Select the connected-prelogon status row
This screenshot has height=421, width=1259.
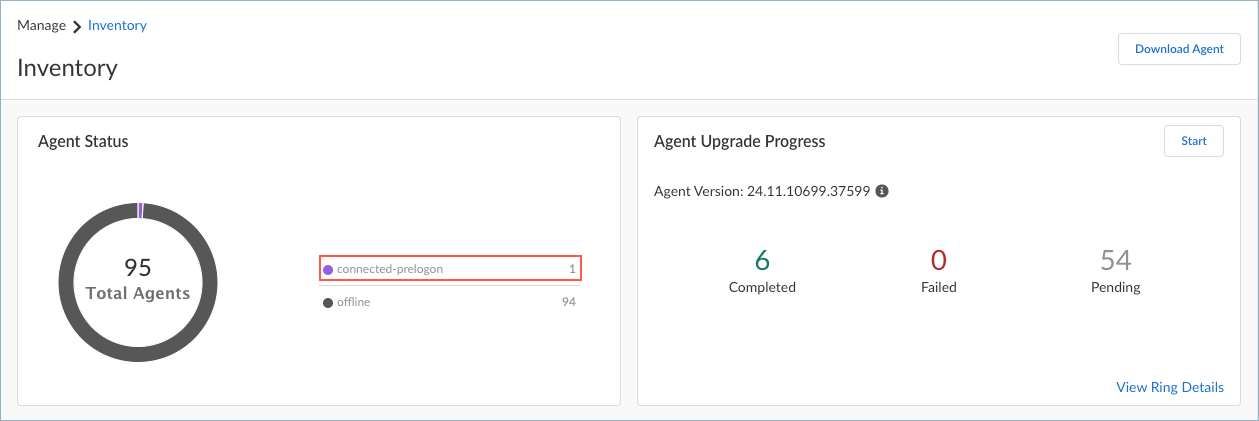tap(450, 269)
